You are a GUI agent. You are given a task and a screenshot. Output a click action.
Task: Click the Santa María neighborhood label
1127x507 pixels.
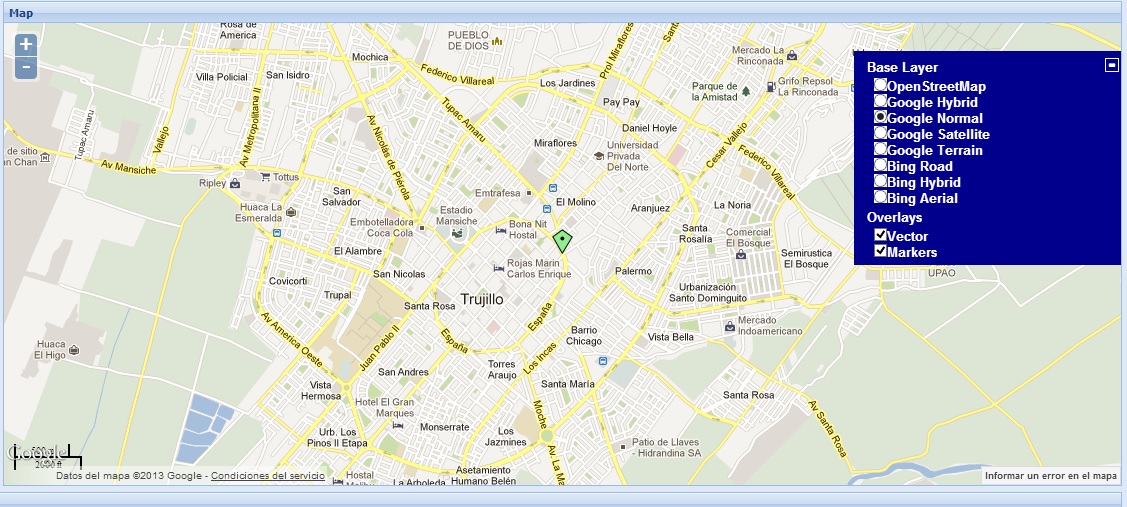[x=568, y=384]
